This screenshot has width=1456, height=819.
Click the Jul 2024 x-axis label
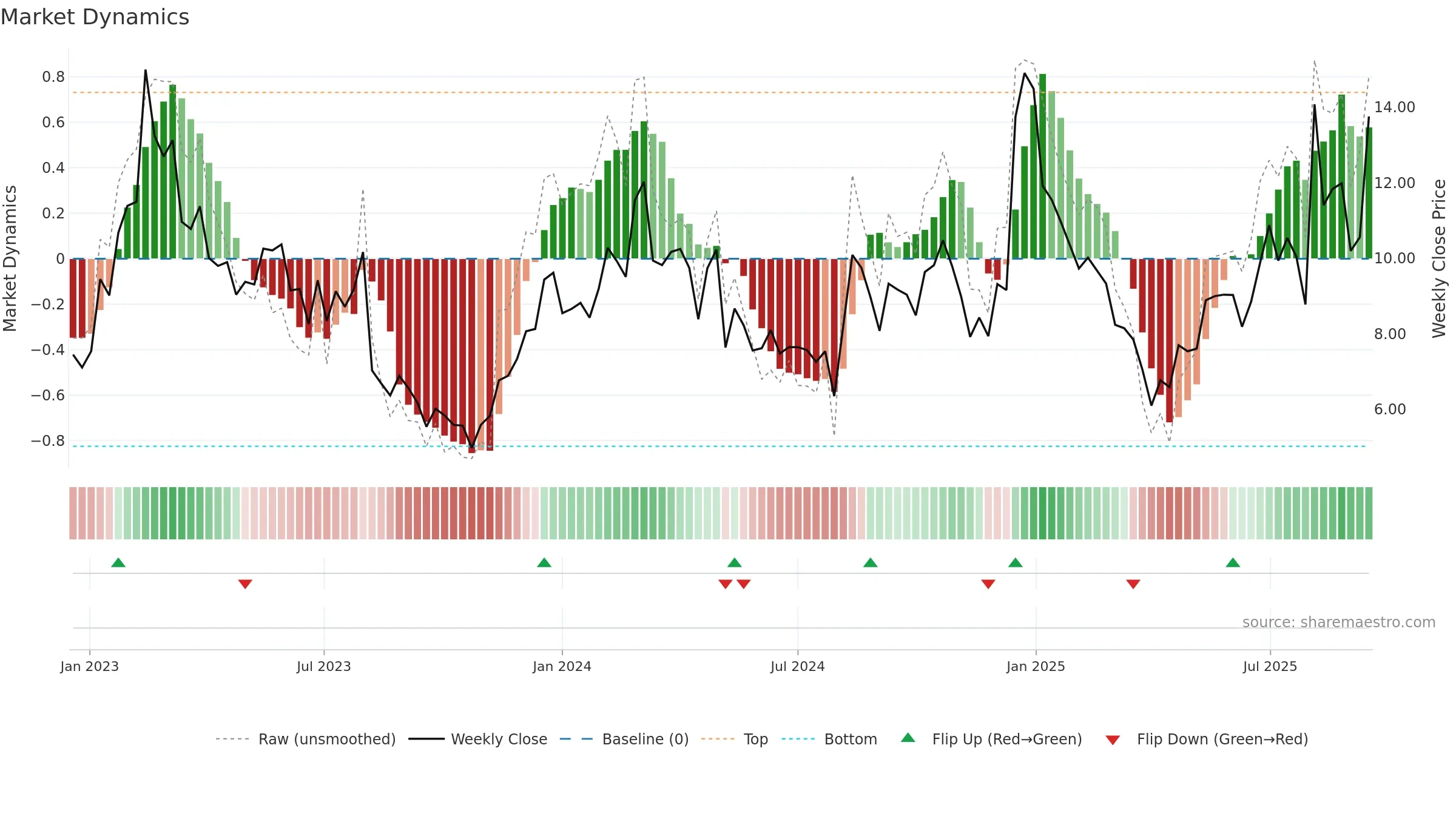point(798,666)
